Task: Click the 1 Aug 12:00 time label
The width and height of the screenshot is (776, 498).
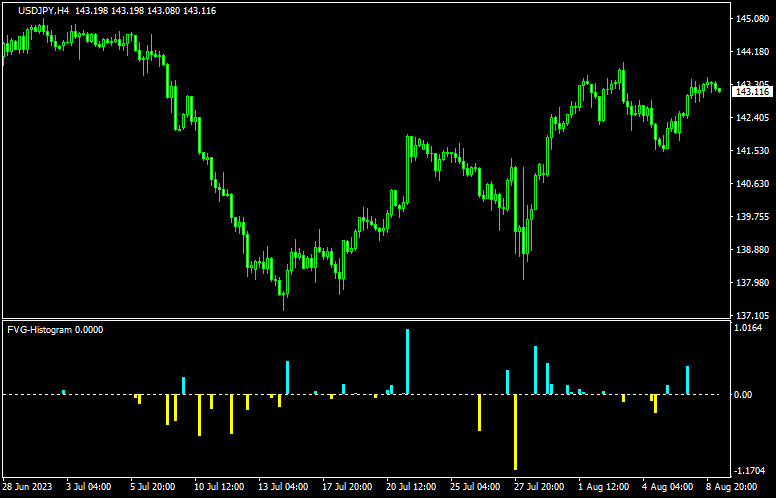Action: [x=603, y=487]
